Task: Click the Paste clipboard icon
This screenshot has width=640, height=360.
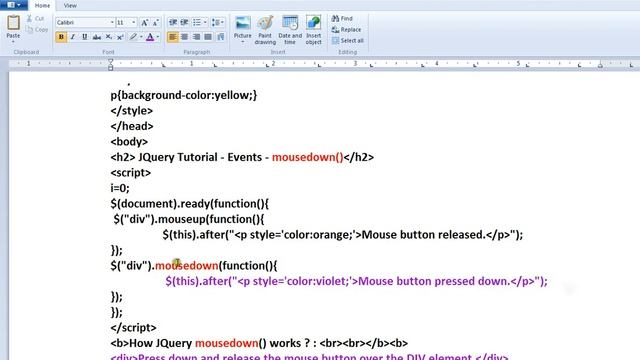Action: [x=13, y=22]
